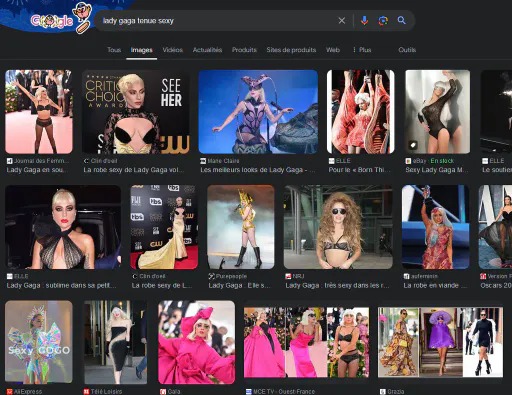The height and width of the screenshot is (395, 512).
Task: Open link 'La robe en viande ...'
Action: click(x=435, y=286)
